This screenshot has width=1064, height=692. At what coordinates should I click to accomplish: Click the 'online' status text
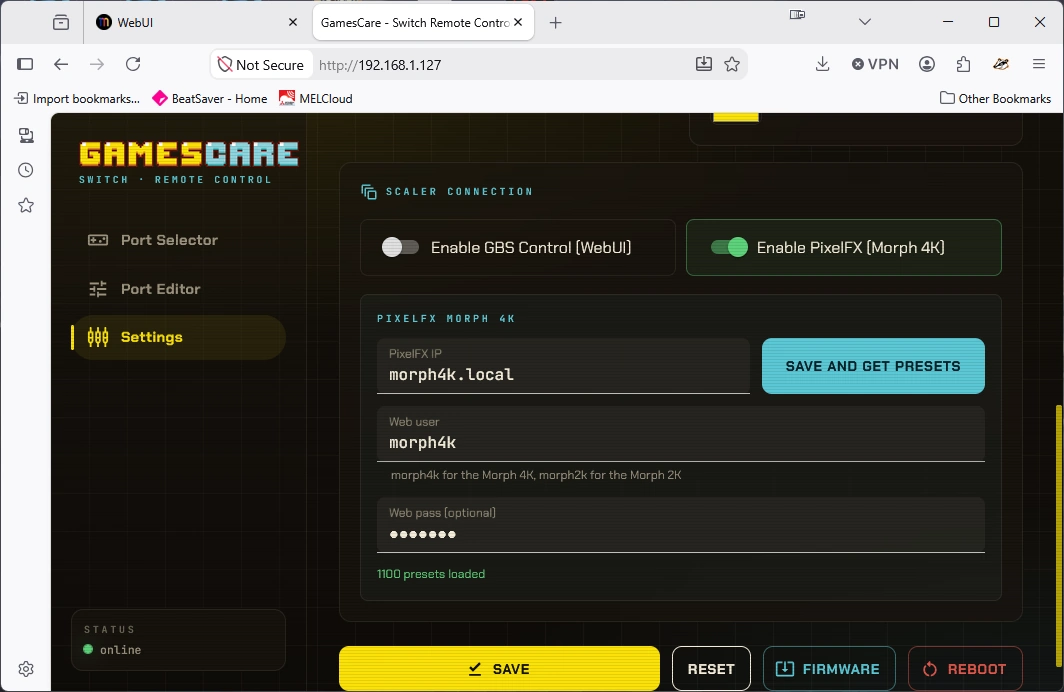[121, 650]
